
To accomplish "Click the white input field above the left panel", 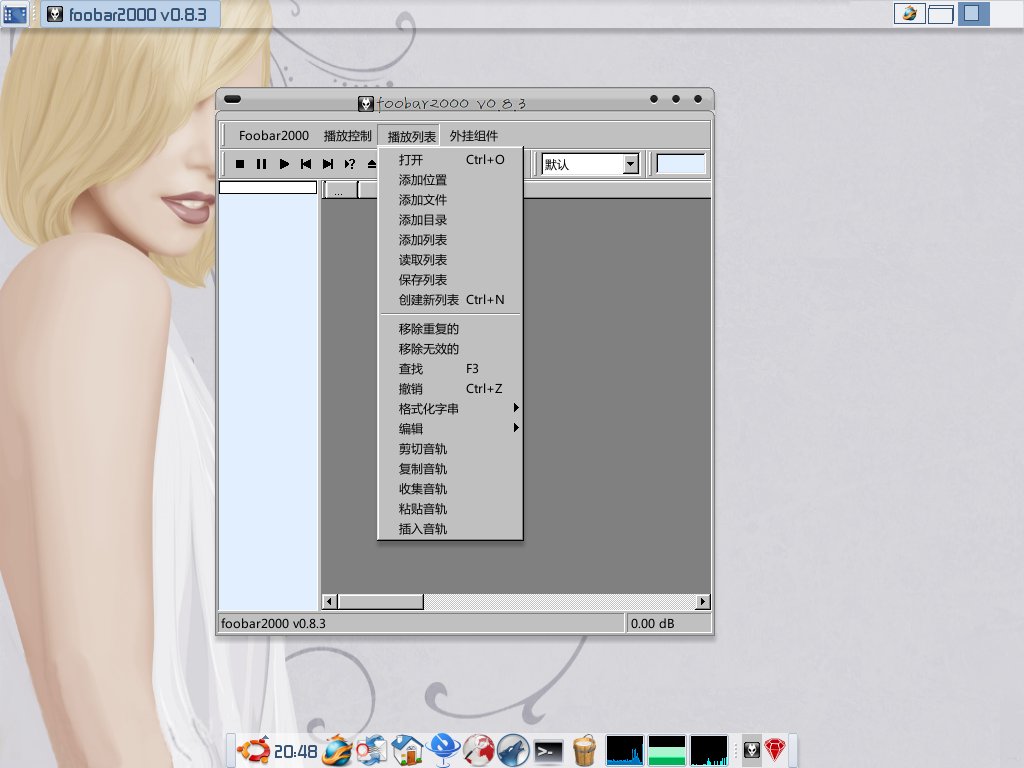I will [x=268, y=187].
